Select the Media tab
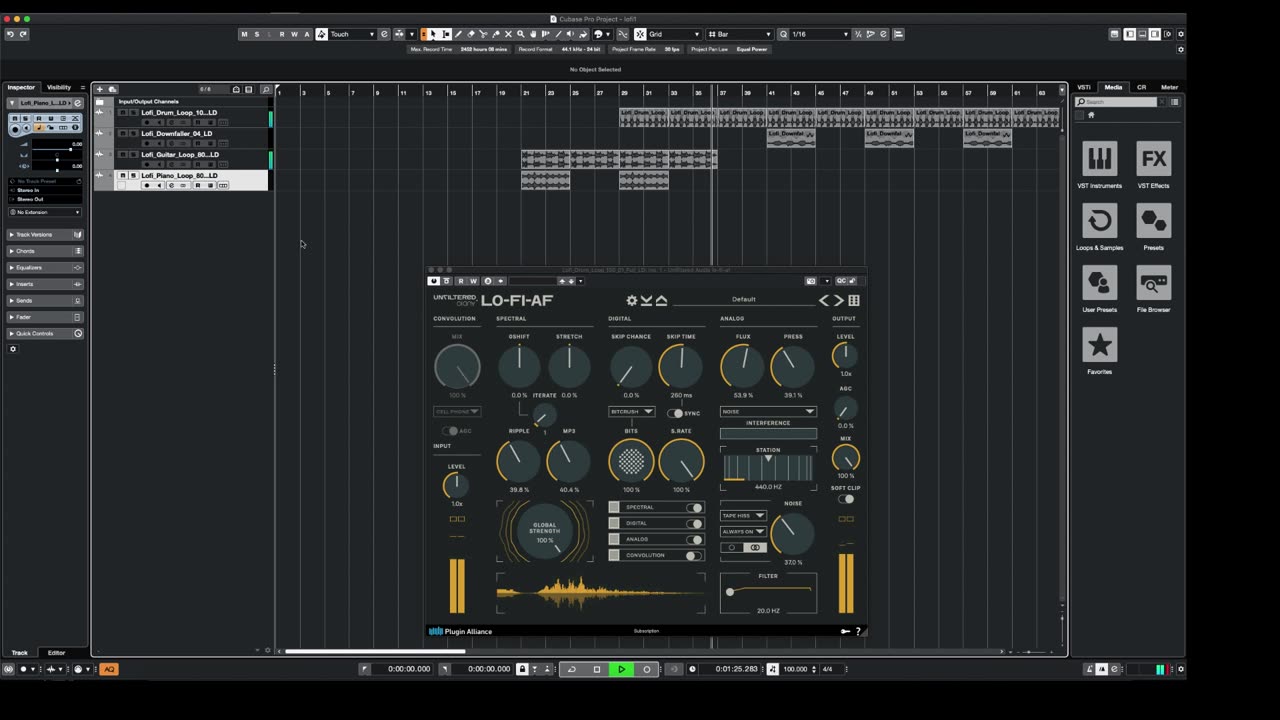Screen dimensions: 1280x720 click(x=1113, y=87)
